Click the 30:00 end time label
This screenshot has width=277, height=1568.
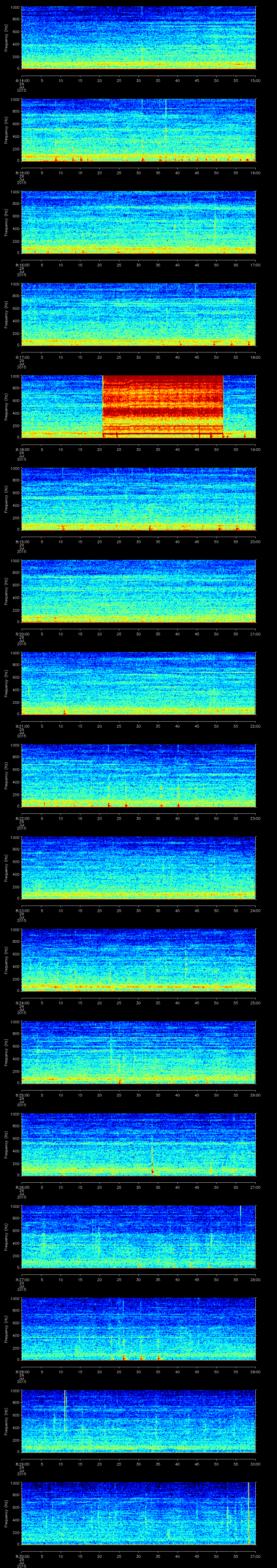tap(255, 1463)
